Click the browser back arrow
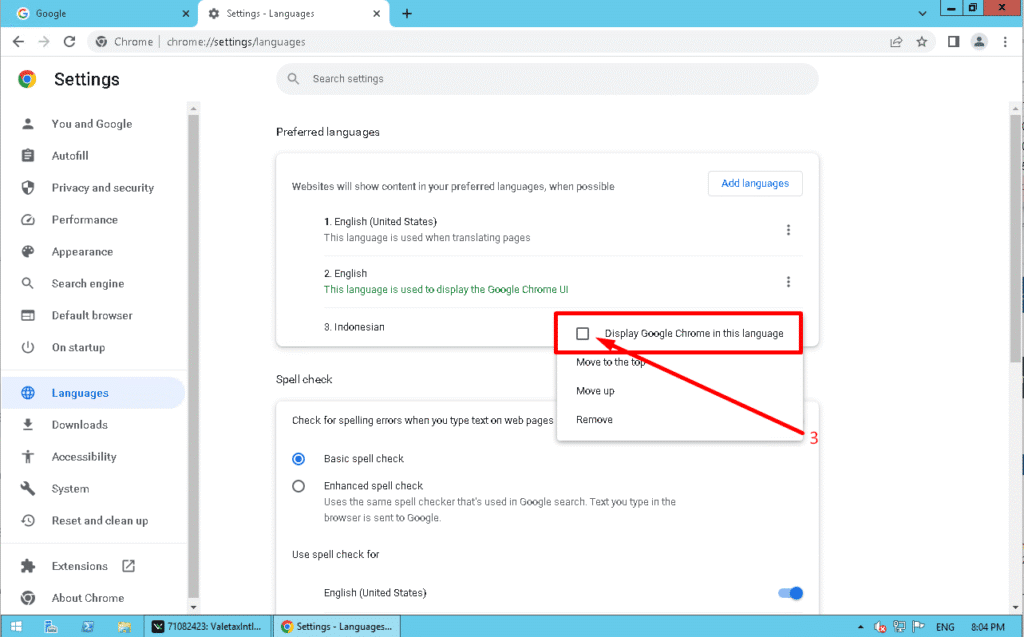Viewport: 1024px width, 637px height. 18,42
